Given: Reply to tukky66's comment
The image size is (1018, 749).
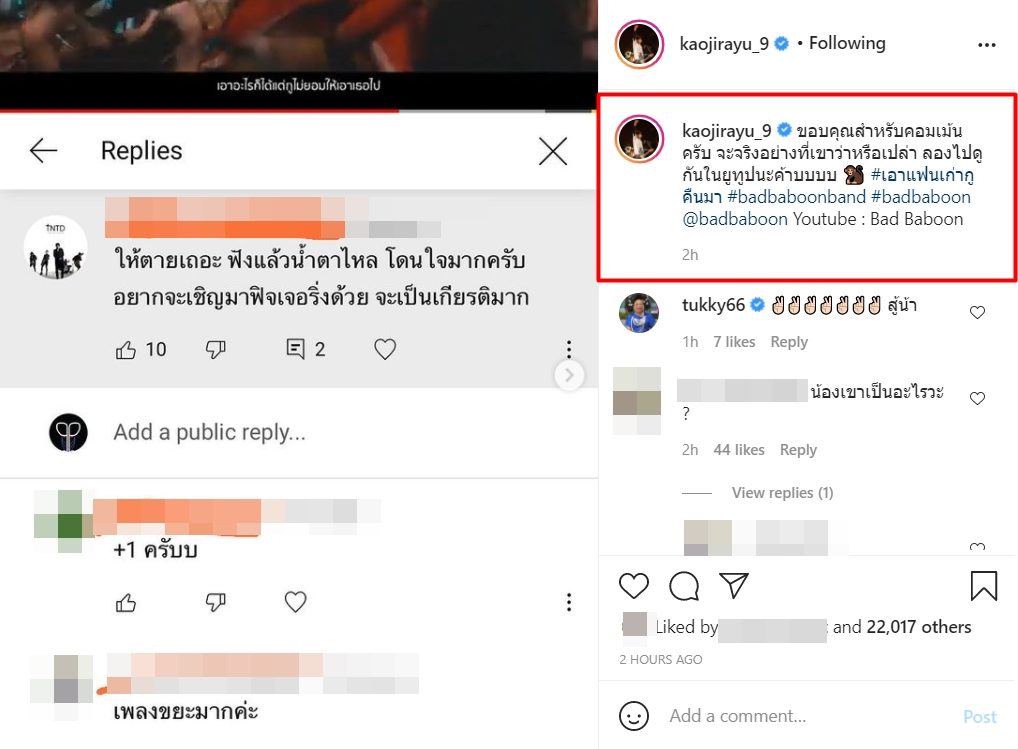Looking at the screenshot, I should [x=789, y=342].
